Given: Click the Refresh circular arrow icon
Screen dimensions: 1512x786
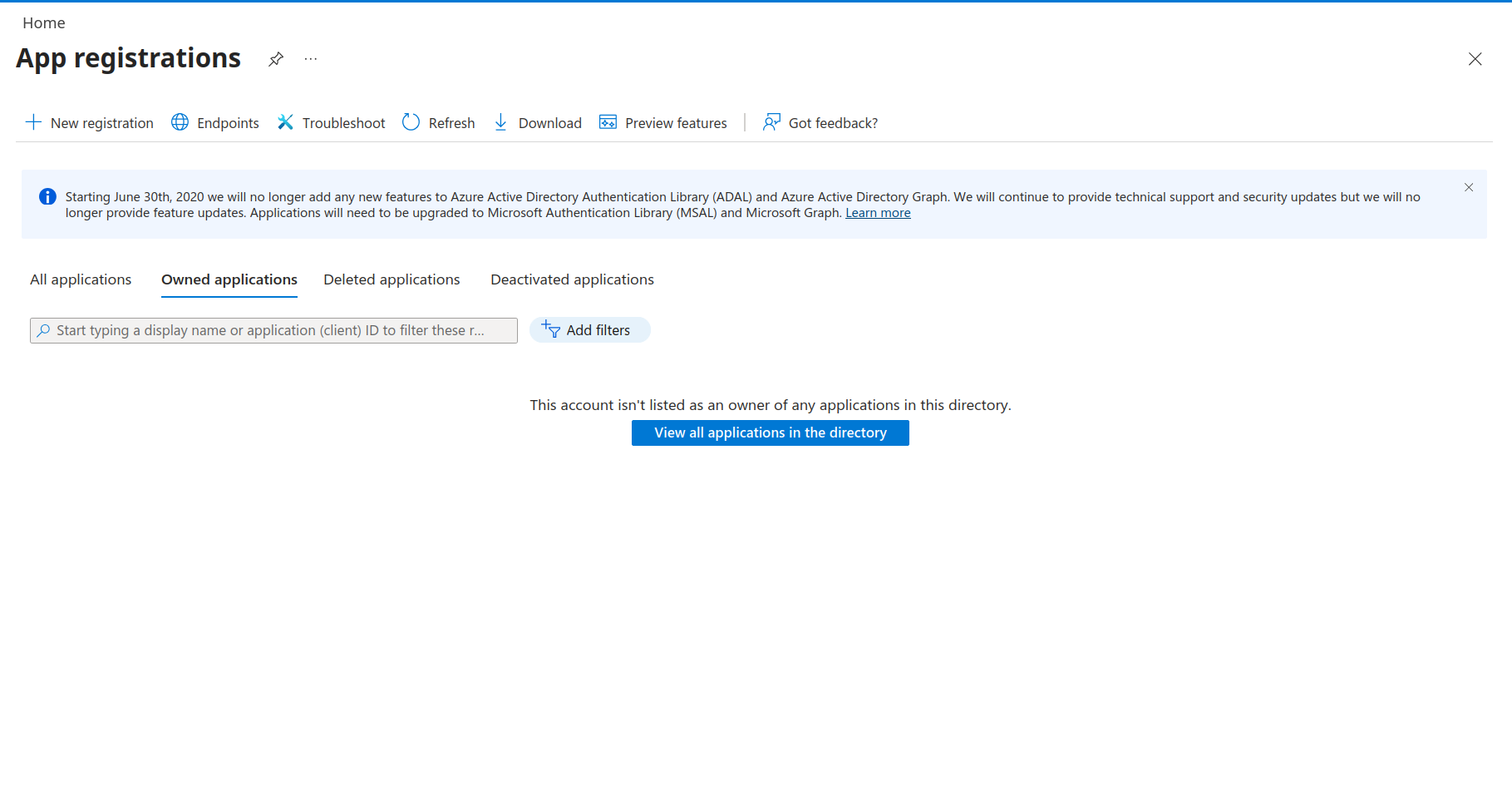Looking at the screenshot, I should (x=411, y=122).
